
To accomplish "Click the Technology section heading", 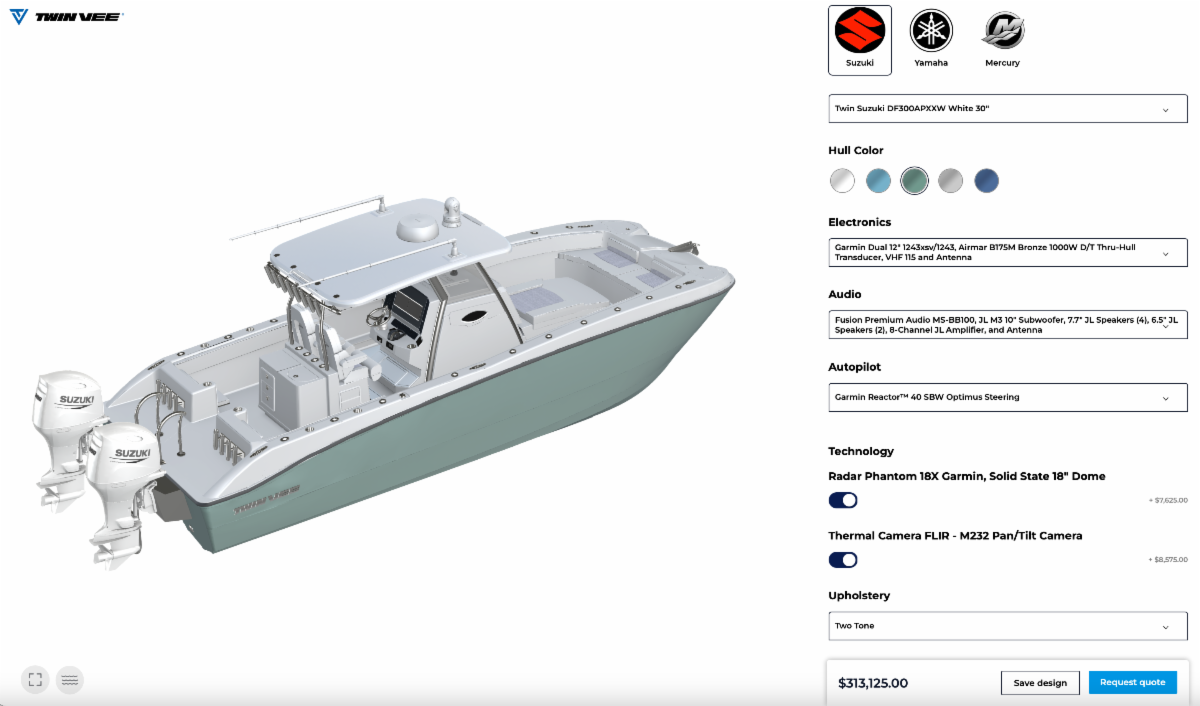I will 861,451.
